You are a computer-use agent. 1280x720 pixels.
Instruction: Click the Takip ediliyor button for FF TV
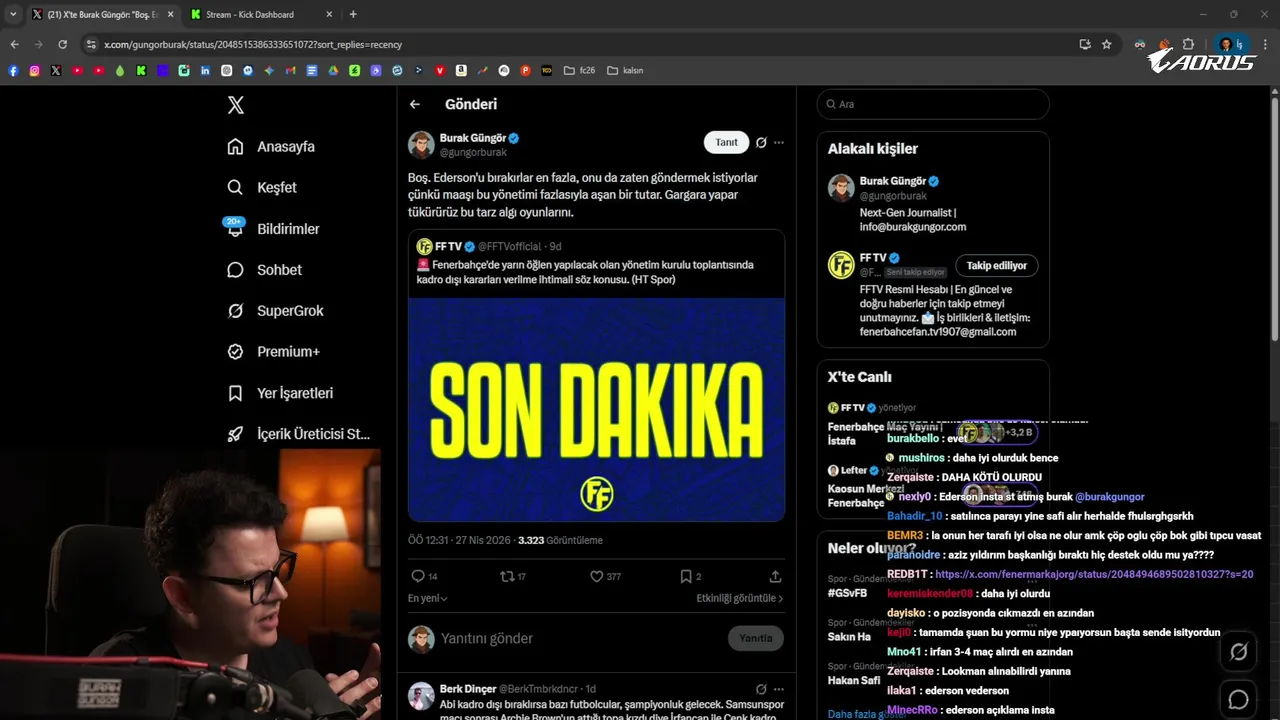coord(996,266)
